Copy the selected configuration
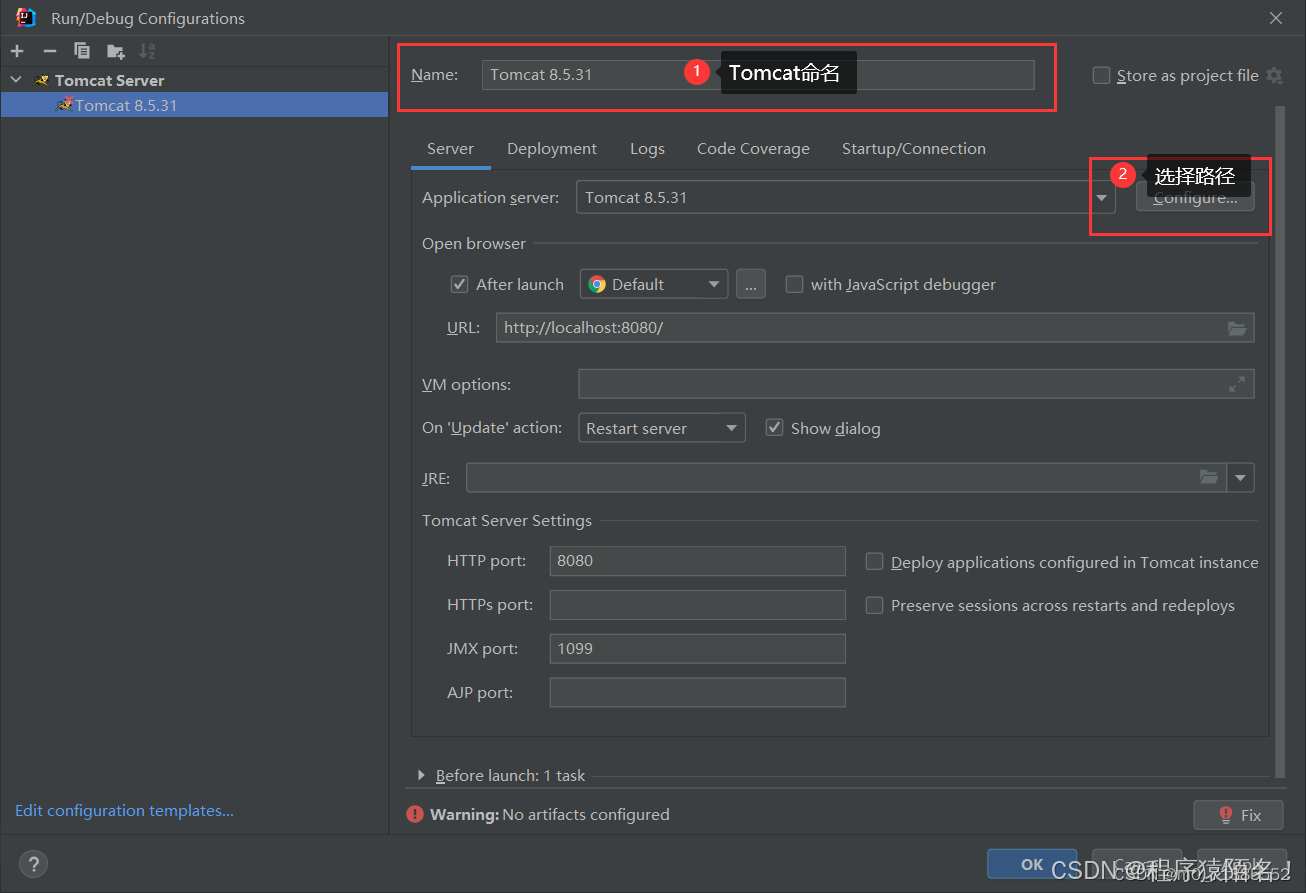Image resolution: width=1306 pixels, height=893 pixels. coord(82,51)
